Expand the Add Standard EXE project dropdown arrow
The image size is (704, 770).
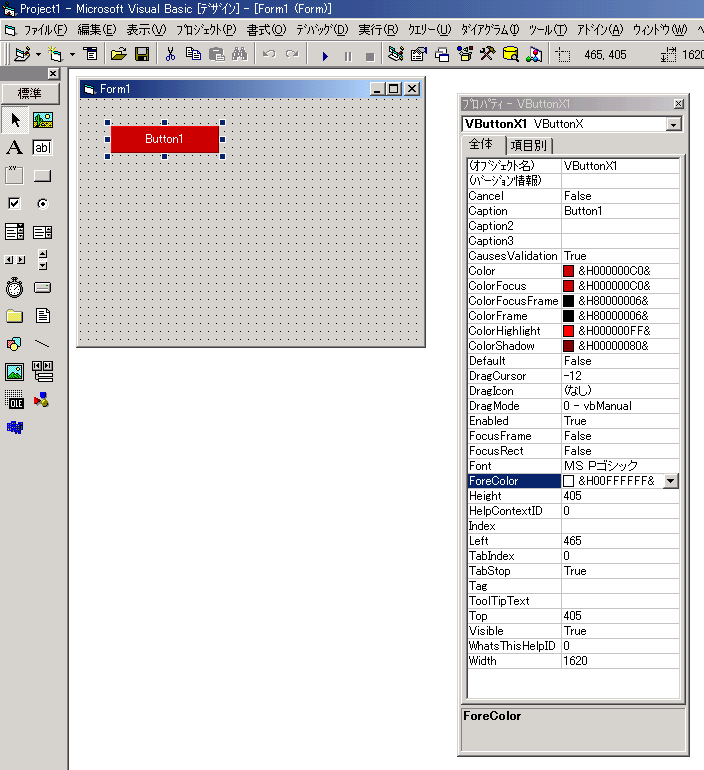(x=38, y=55)
